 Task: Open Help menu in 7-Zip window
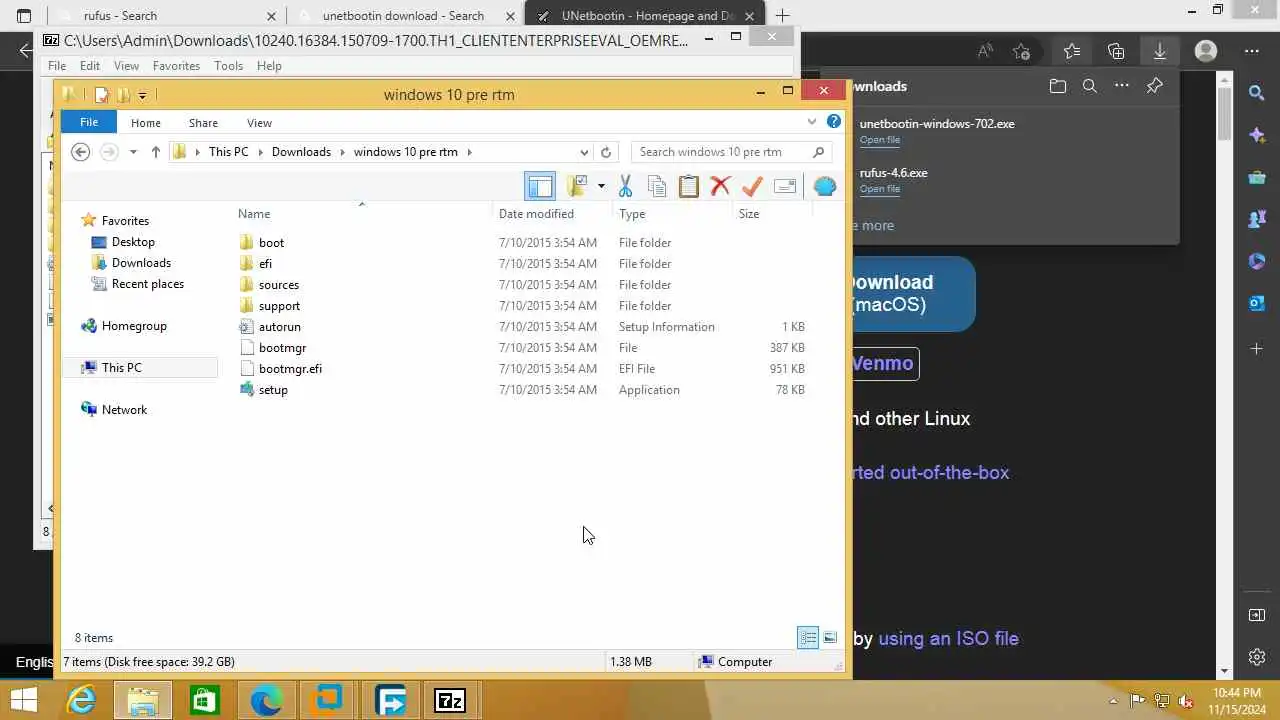coord(269,66)
